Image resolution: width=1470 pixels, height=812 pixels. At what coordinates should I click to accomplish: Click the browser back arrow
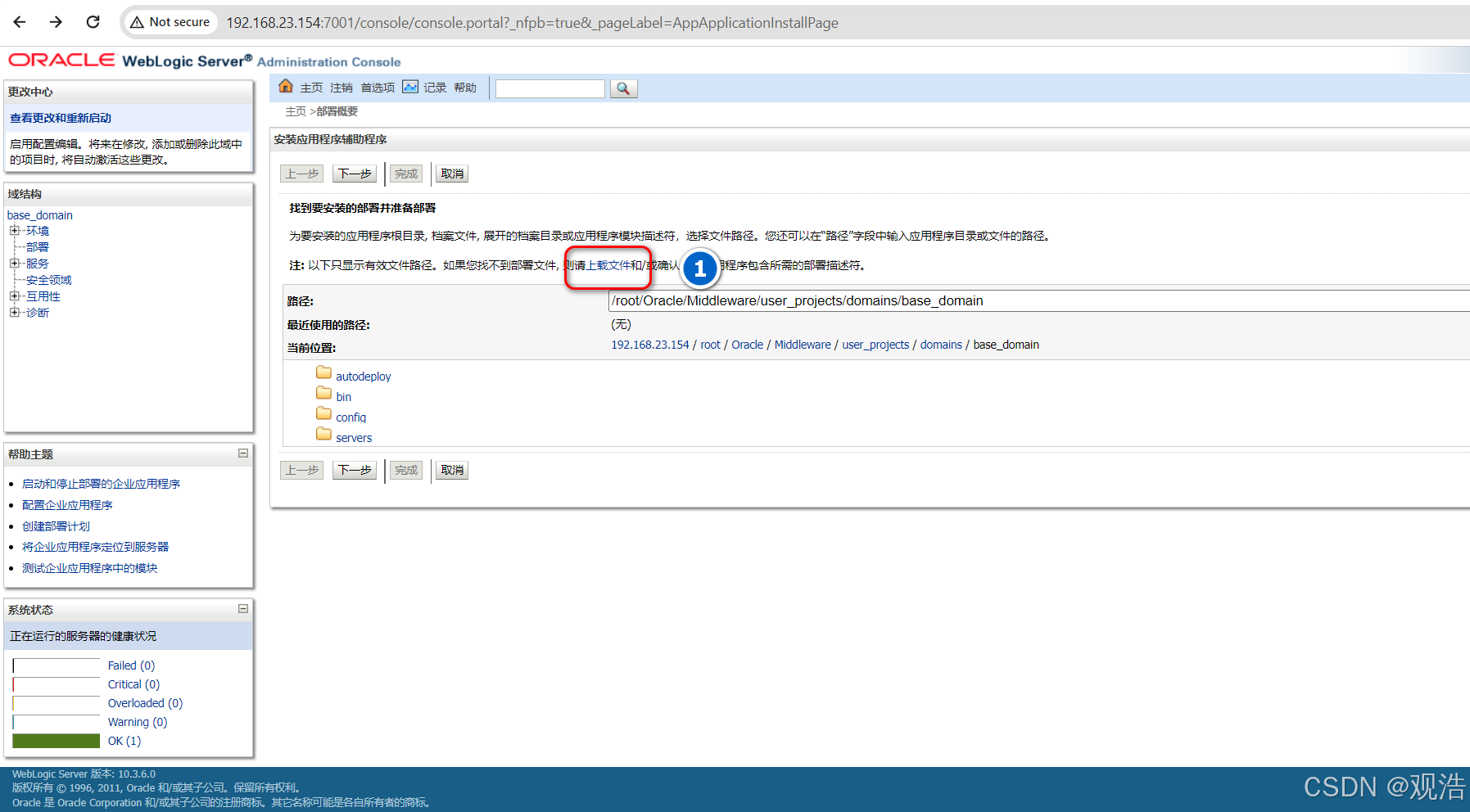click(20, 22)
